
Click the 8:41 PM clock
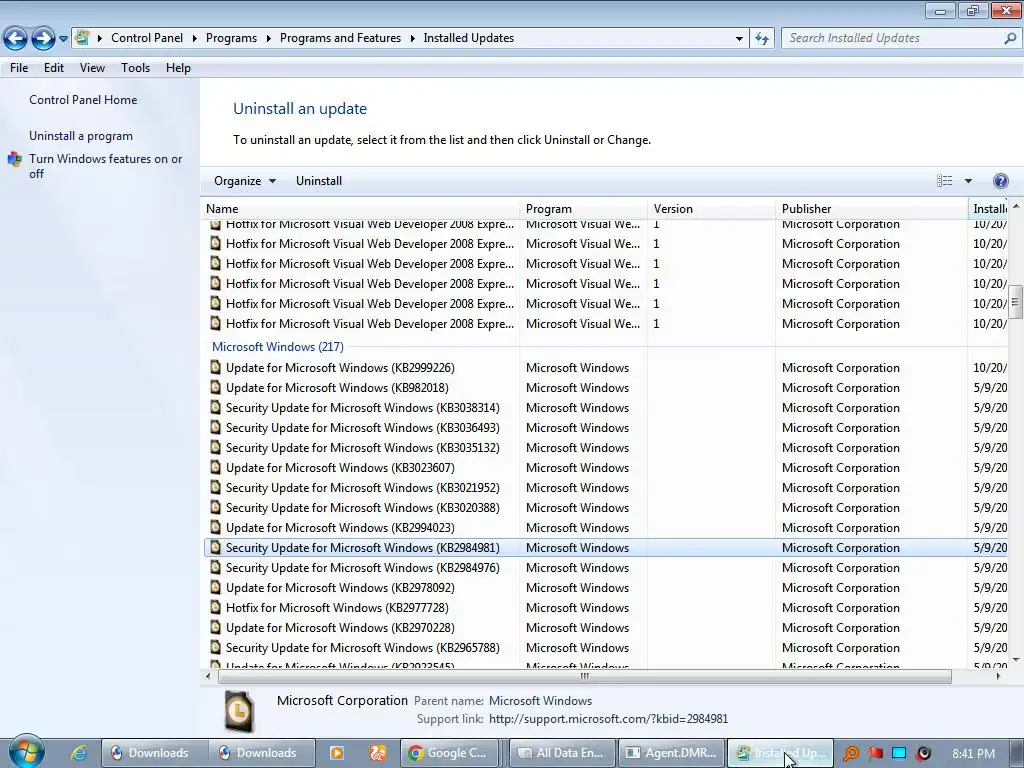point(973,754)
